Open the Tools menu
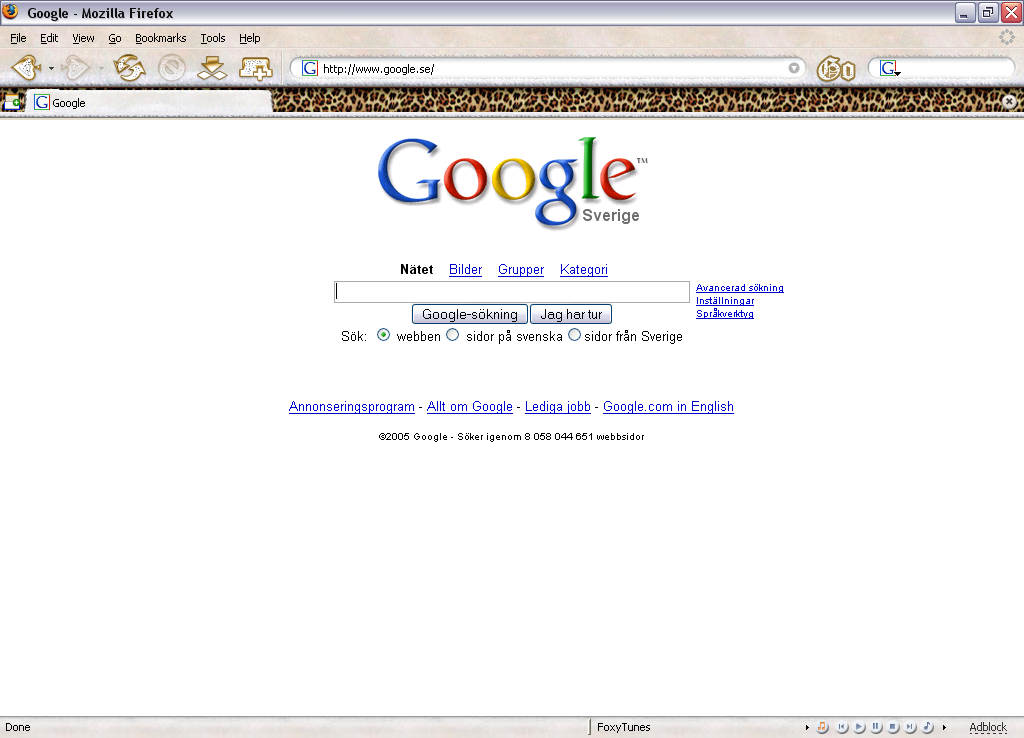1024x738 pixels. coord(213,38)
